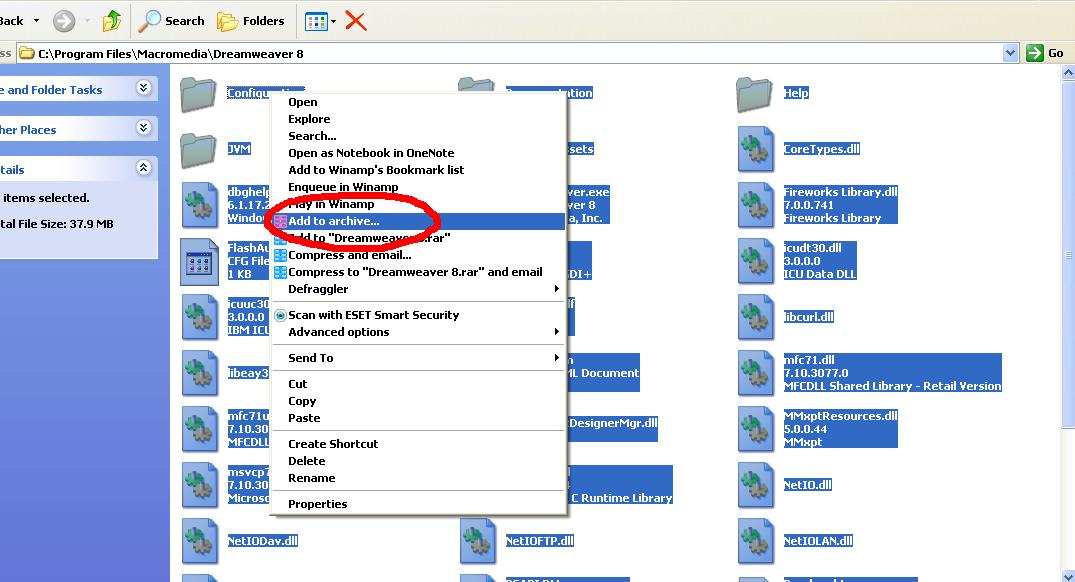The height and width of the screenshot is (582, 1075).
Task: Select the mfc71u dll file icon
Action: click(200, 429)
